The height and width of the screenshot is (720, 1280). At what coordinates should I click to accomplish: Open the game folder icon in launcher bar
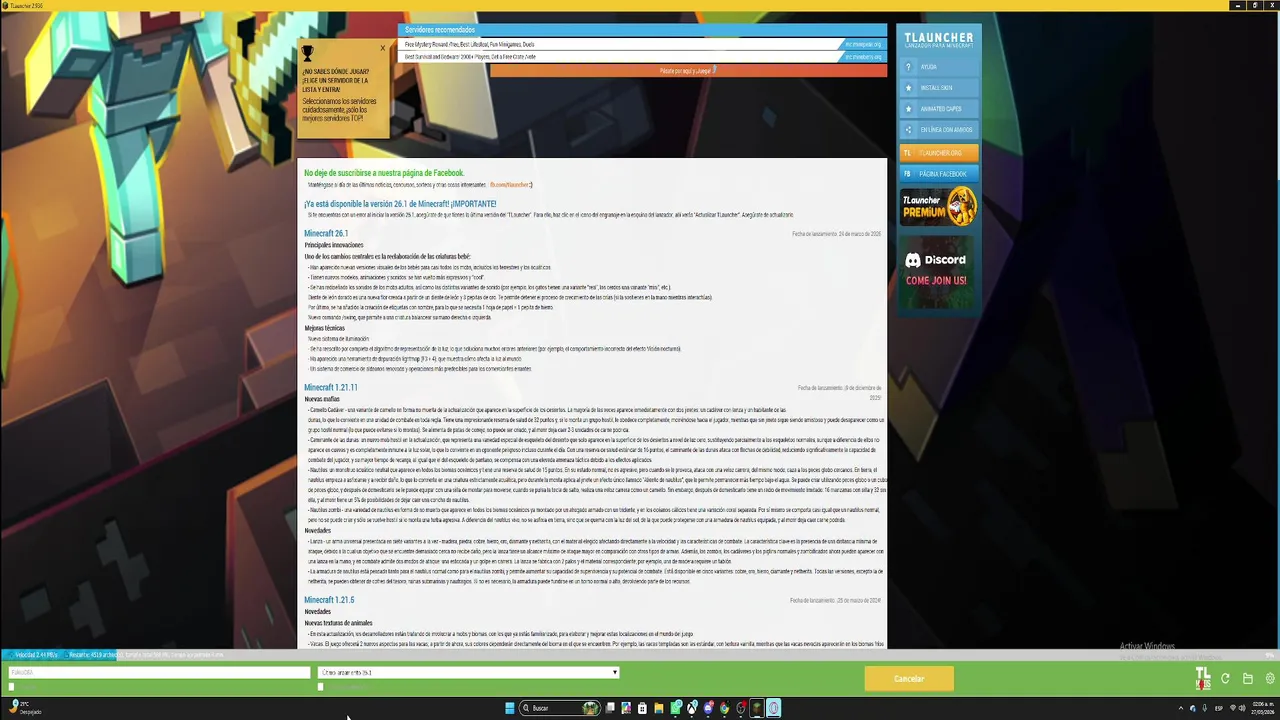point(1248,679)
